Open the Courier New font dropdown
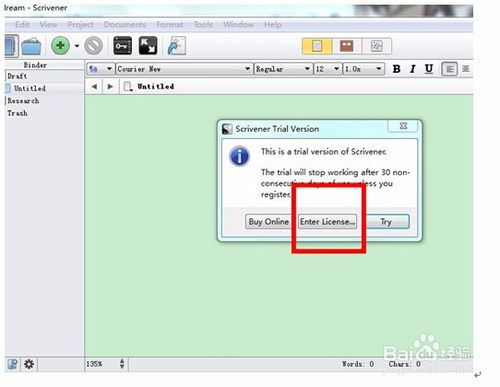 coord(184,69)
